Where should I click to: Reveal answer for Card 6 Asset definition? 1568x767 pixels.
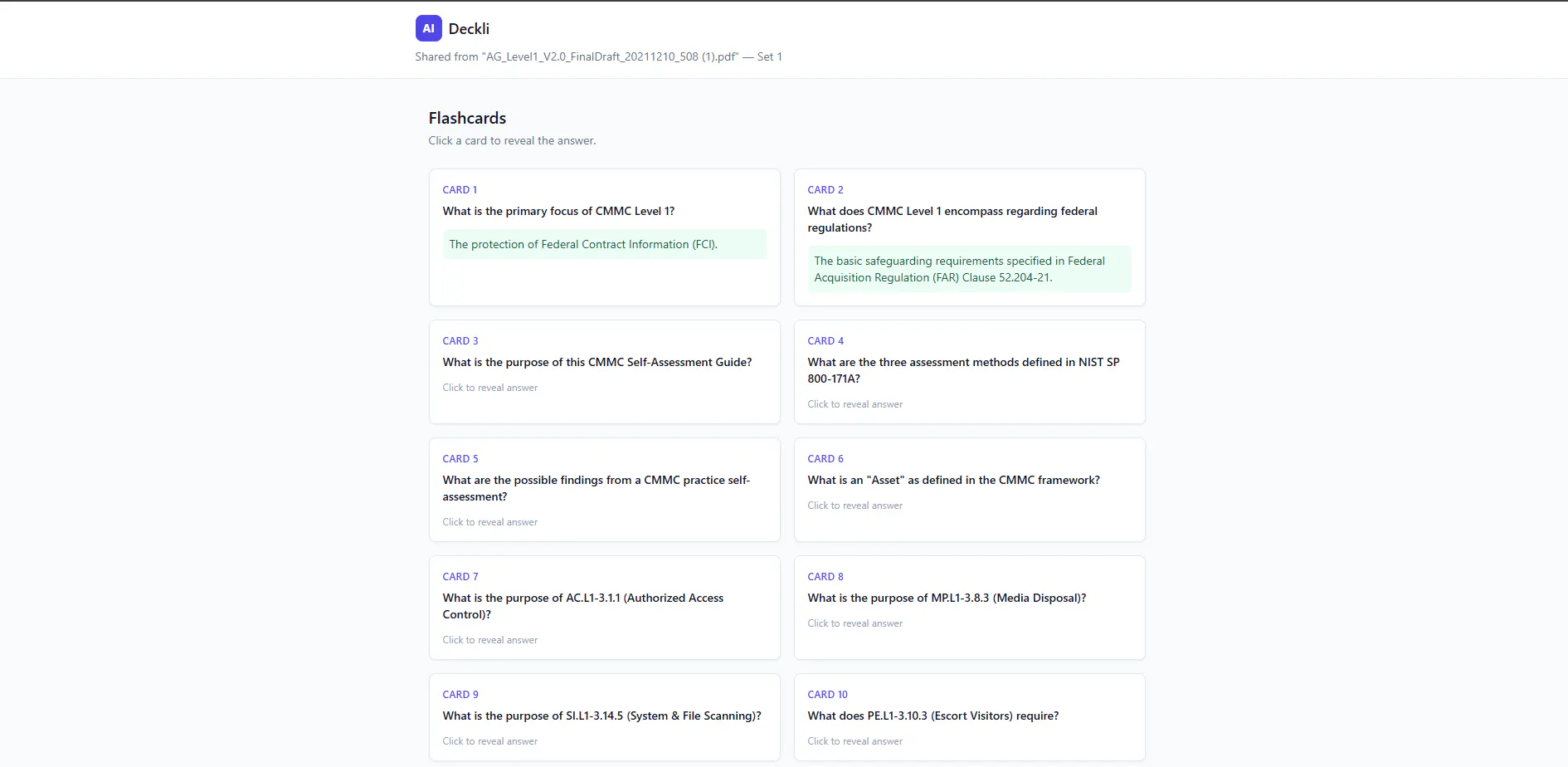855,506
